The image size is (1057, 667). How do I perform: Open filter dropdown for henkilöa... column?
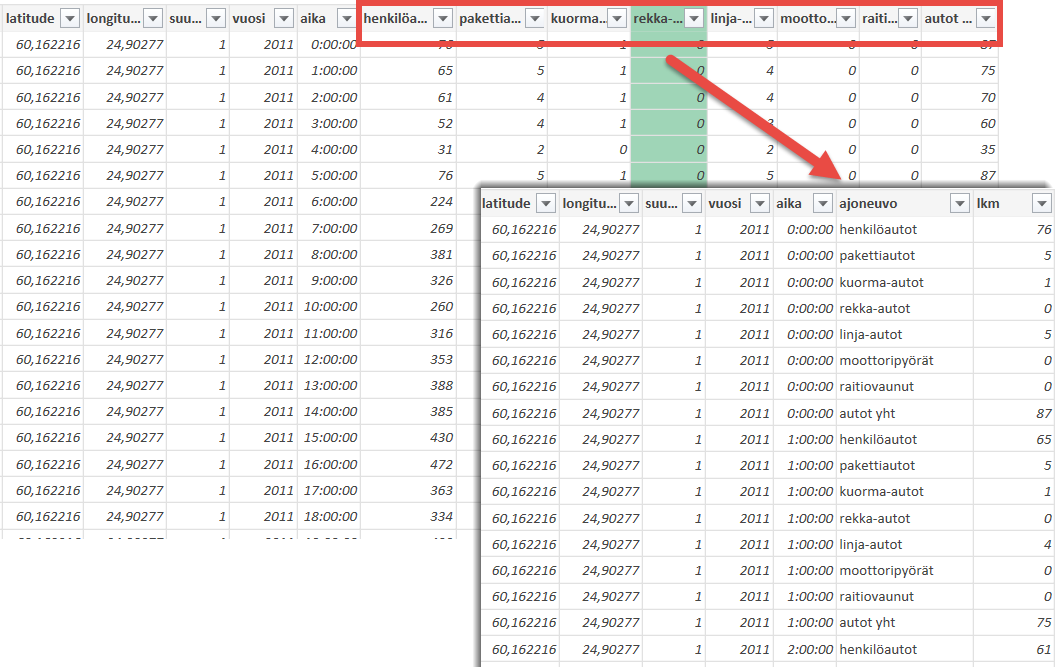440,18
